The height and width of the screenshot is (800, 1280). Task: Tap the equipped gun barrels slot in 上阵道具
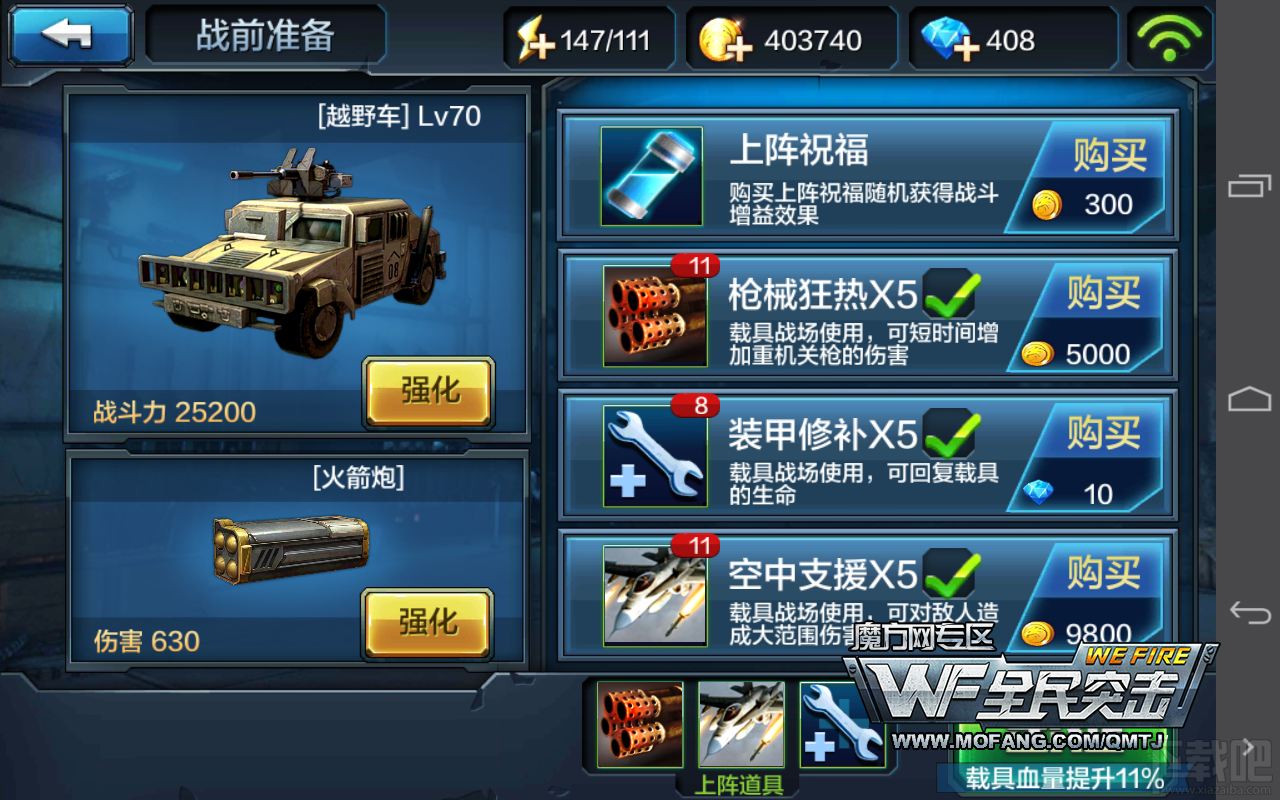pyautogui.click(x=640, y=725)
